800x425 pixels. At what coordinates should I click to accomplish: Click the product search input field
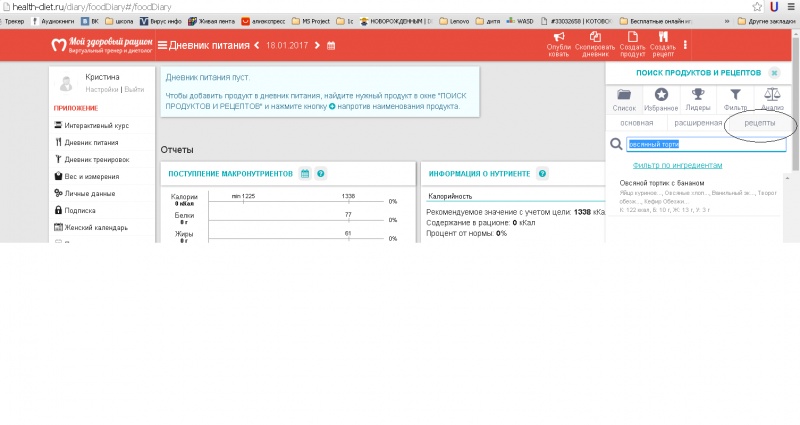pos(705,145)
